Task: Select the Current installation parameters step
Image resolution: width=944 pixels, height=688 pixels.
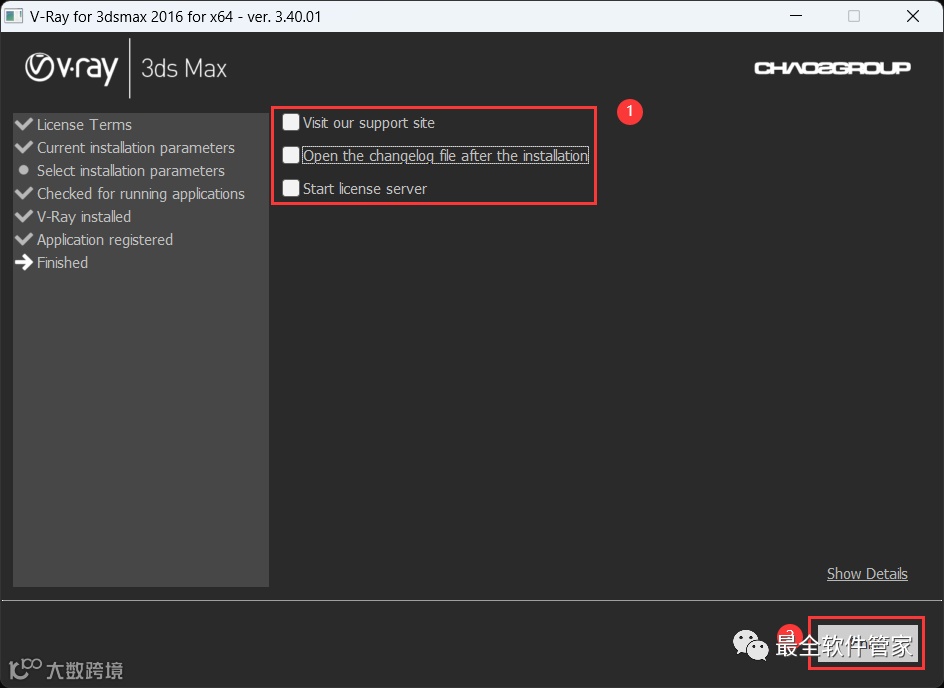Action: coord(136,147)
